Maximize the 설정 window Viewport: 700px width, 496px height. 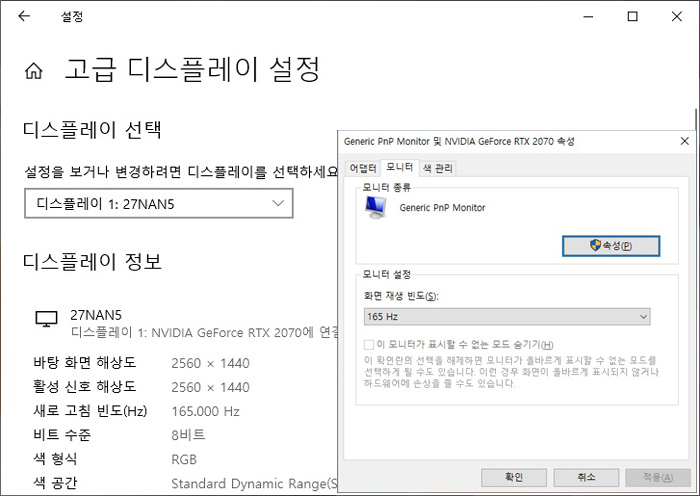(632, 17)
